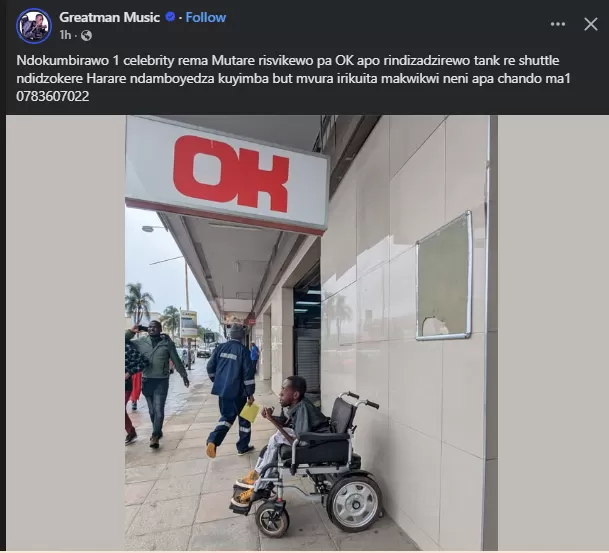Click the globe public-audience icon
Image resolution: width=609 pixels, height=553 pixels.
point(86,36)
